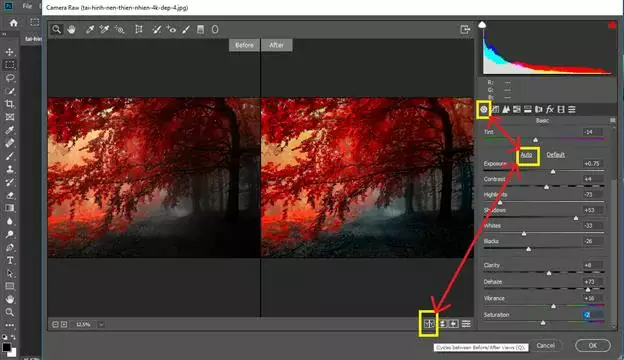Select the White Balance eyedropper tool

[x=90, y=29]
